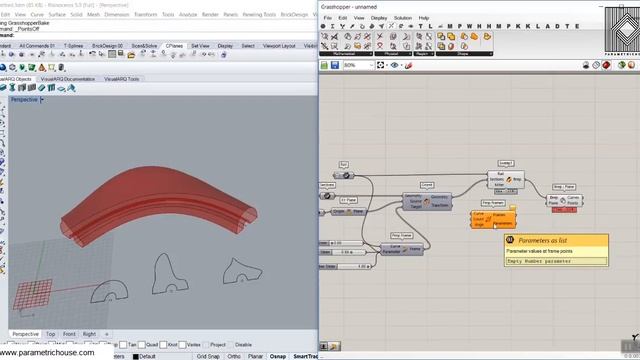Open the W category tab in Grasshopper
640x360 pixels.
tap(469, 26)
